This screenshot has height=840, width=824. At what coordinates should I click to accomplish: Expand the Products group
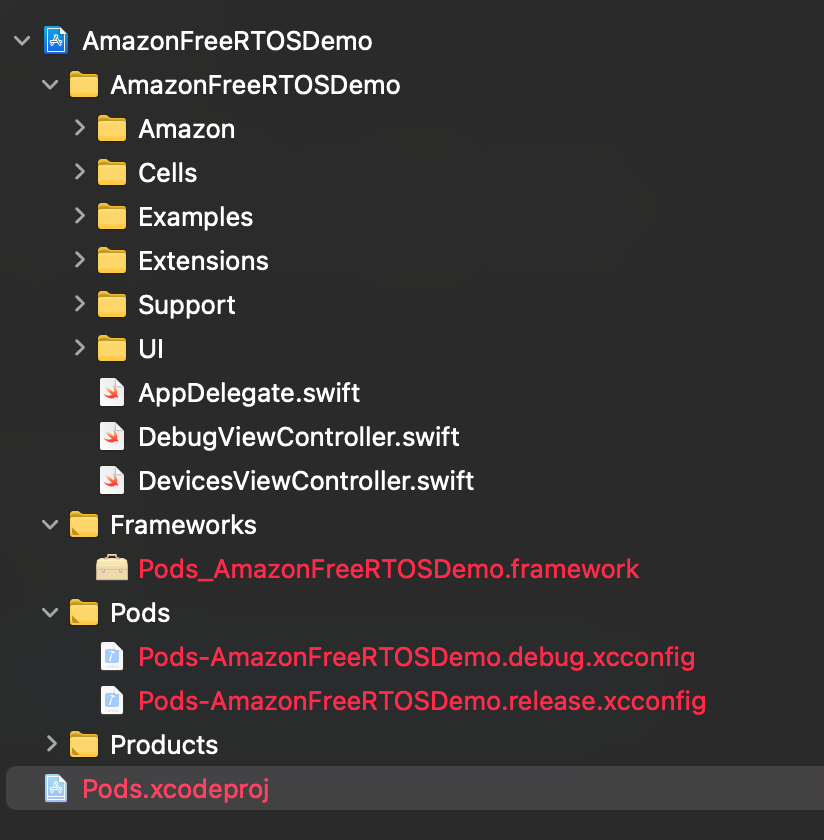(51, 744)
